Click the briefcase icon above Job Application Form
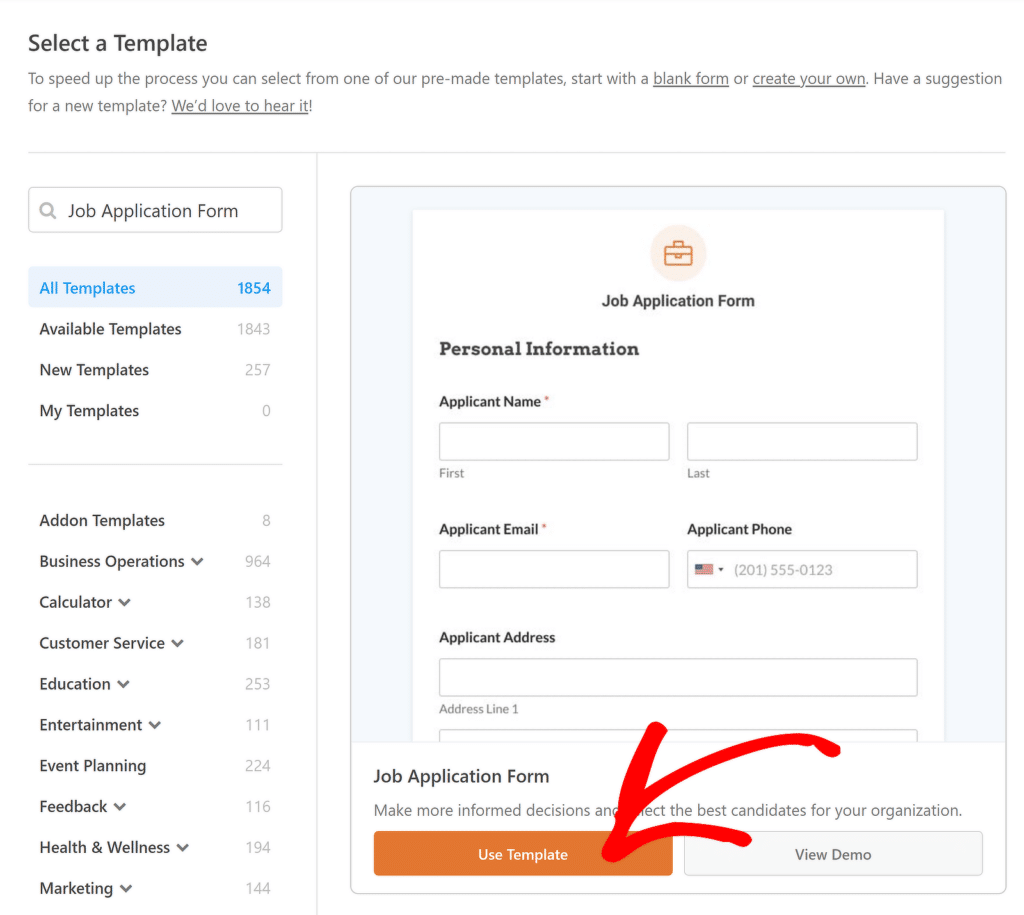The width and height of the screenshot is (1024, 915). pos(678,252)
